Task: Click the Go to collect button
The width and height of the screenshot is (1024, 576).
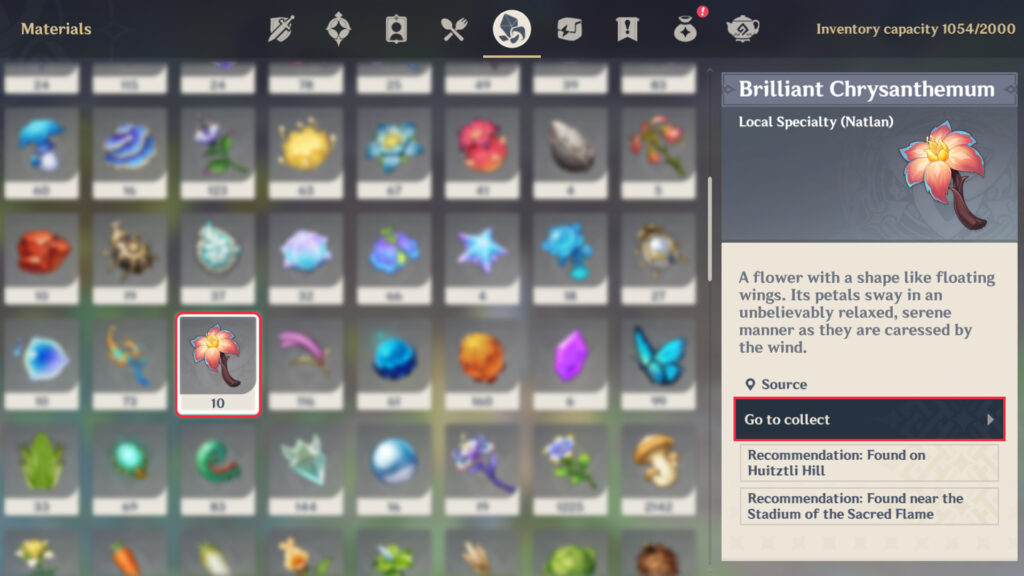Action: [869, 419]
